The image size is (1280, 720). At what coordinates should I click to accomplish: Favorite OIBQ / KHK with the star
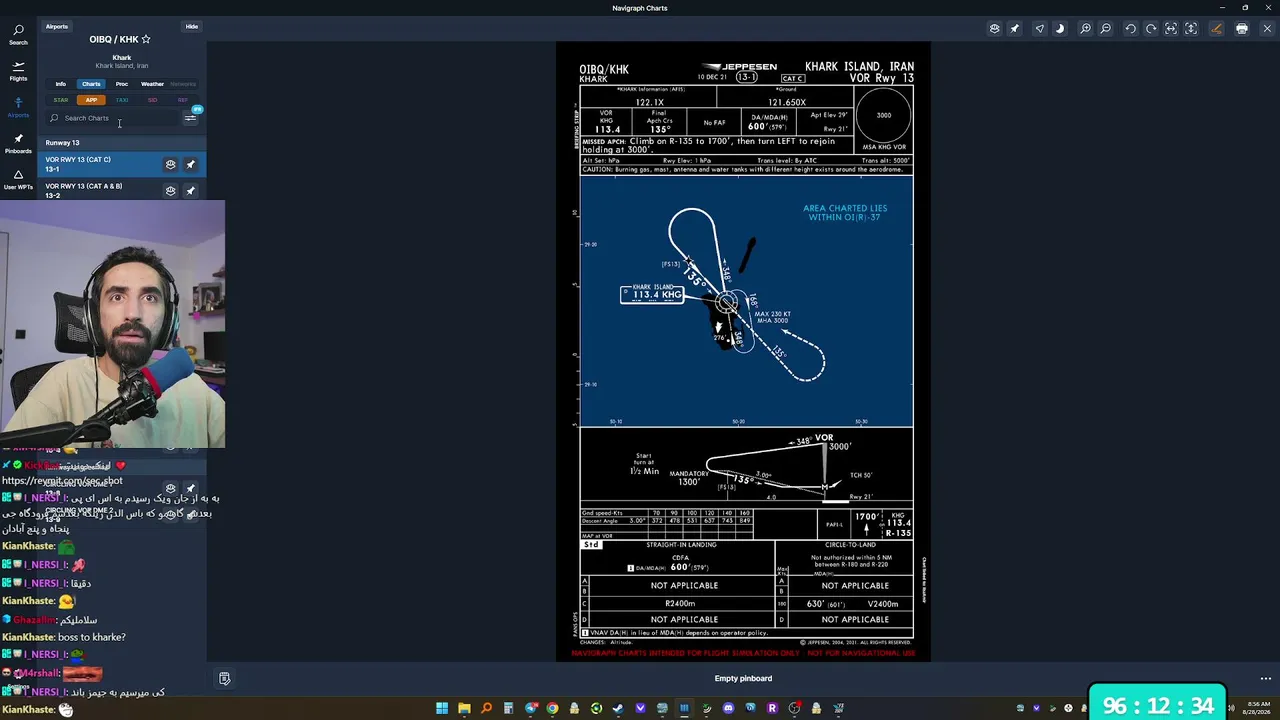click(146, 39)
